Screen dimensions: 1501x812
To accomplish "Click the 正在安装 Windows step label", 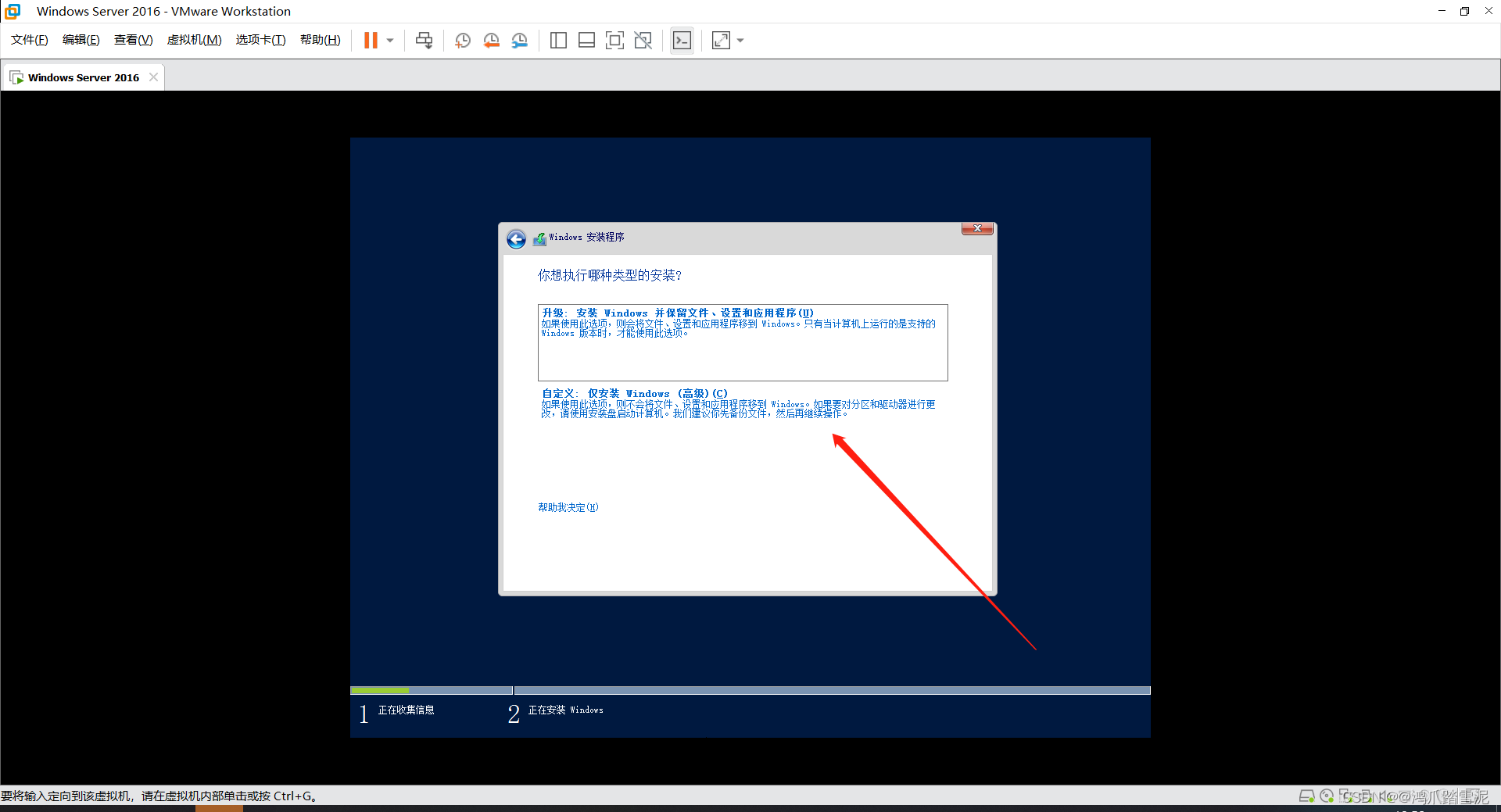I will coord(566,710).
